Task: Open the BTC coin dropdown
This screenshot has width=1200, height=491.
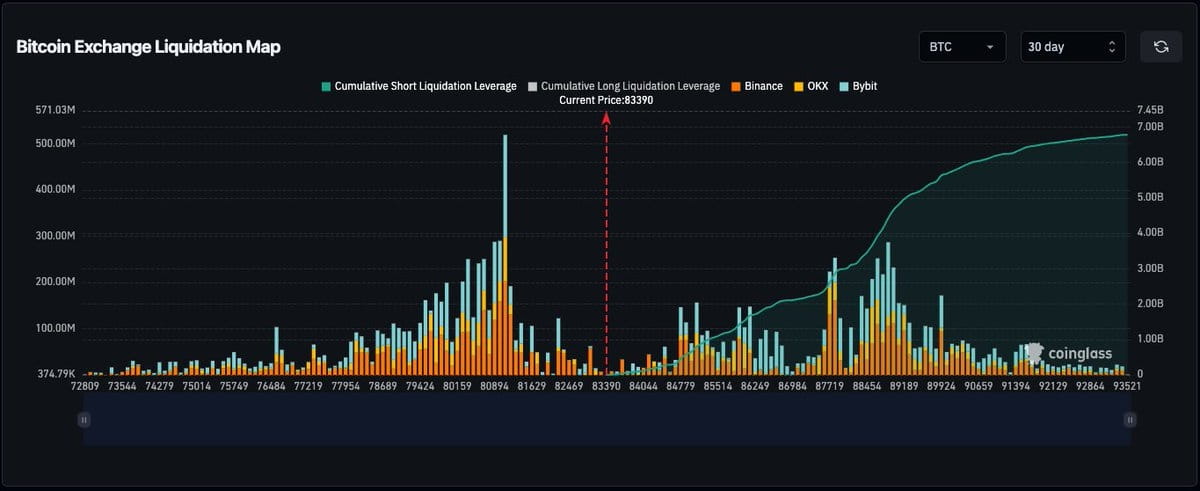Action: click(x=962, y=47)
